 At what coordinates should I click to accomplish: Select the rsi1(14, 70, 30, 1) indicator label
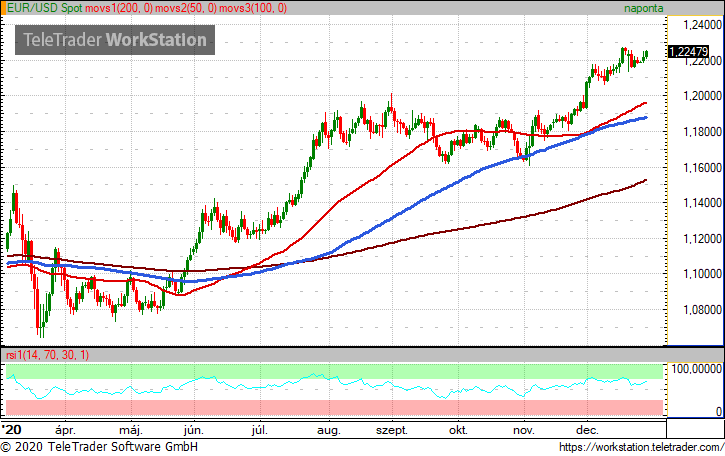pos(47,355)
